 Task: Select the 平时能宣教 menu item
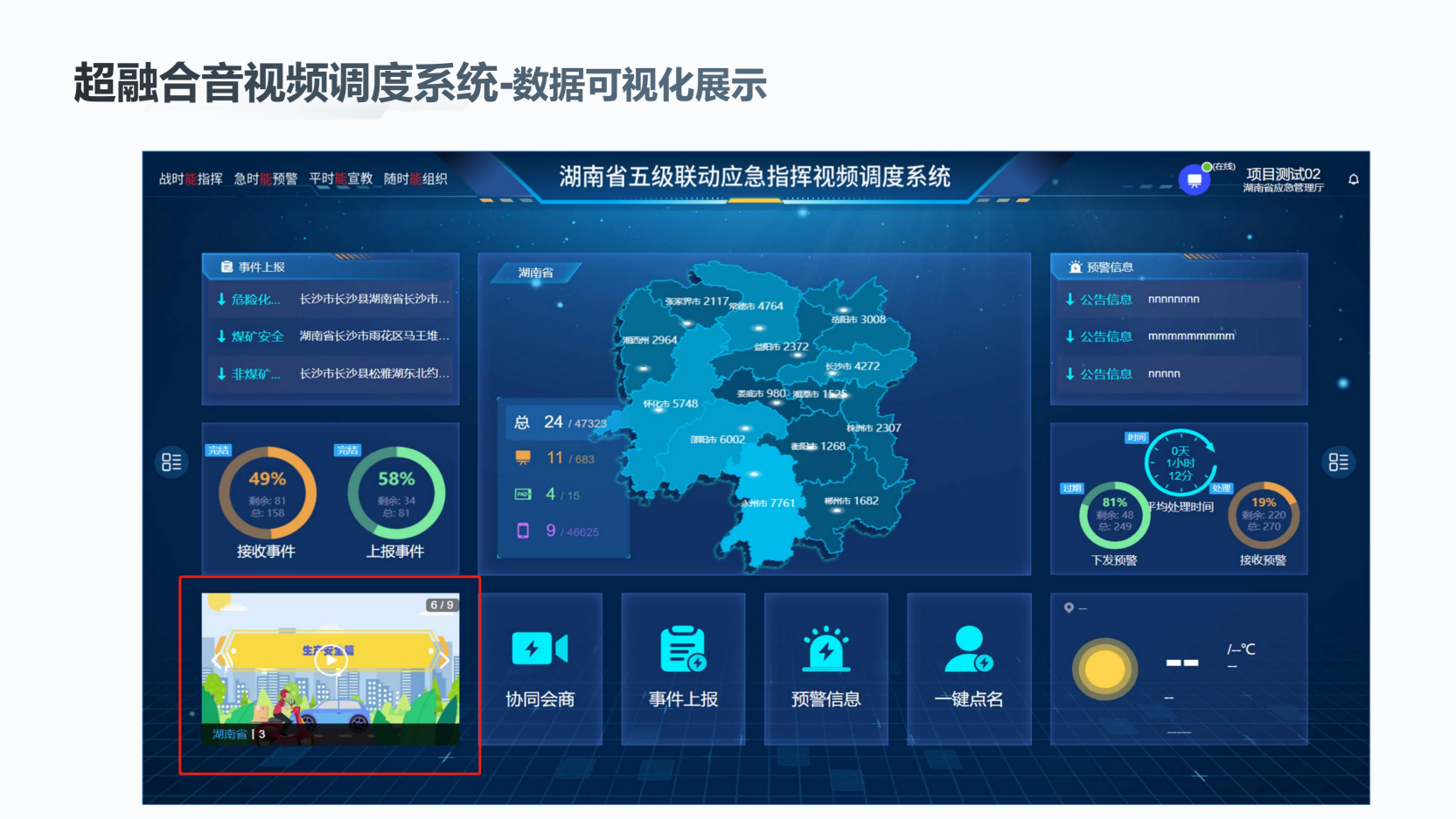341,178
